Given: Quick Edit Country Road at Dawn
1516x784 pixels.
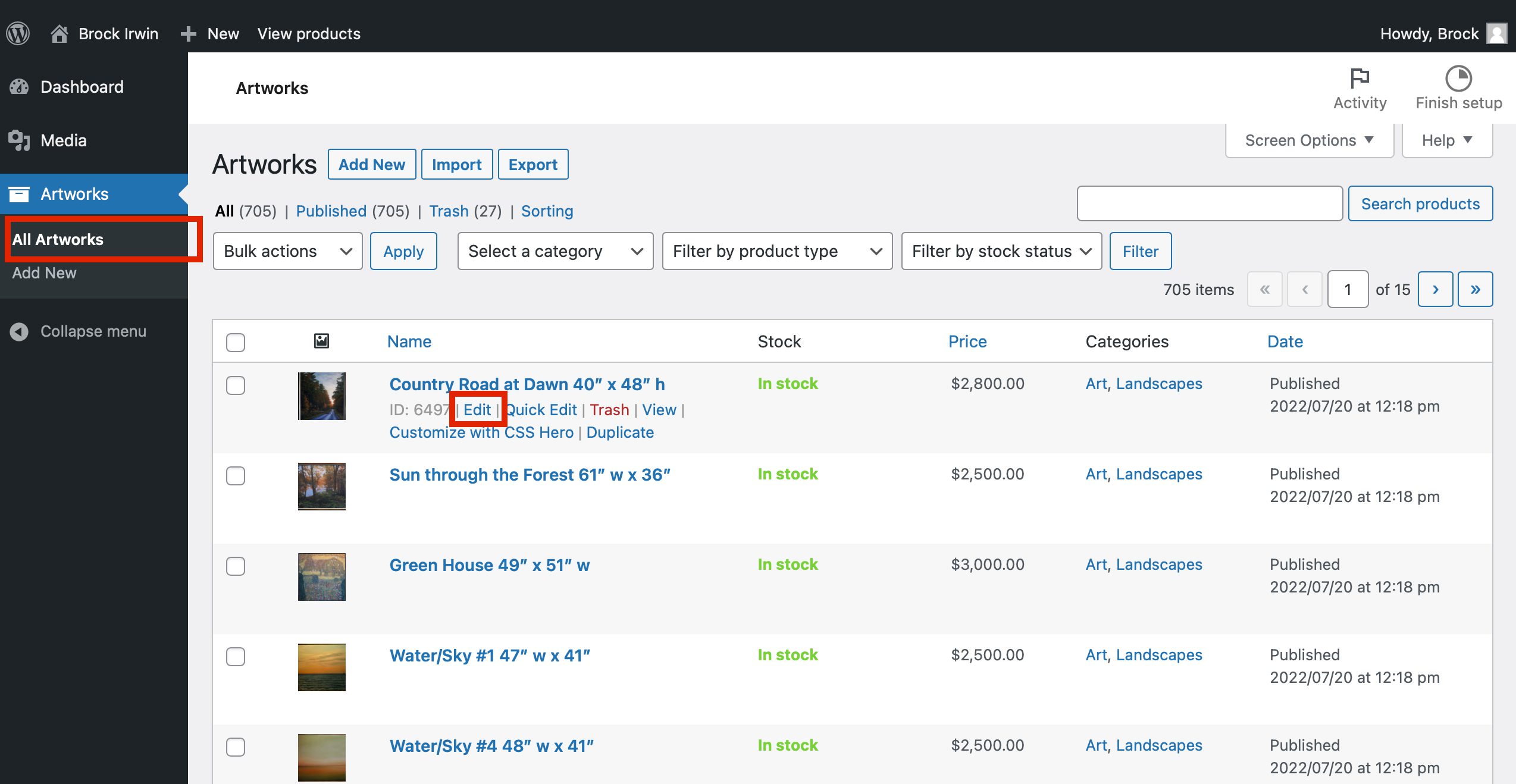Looking at the screenshot, I should pos(541,410).
